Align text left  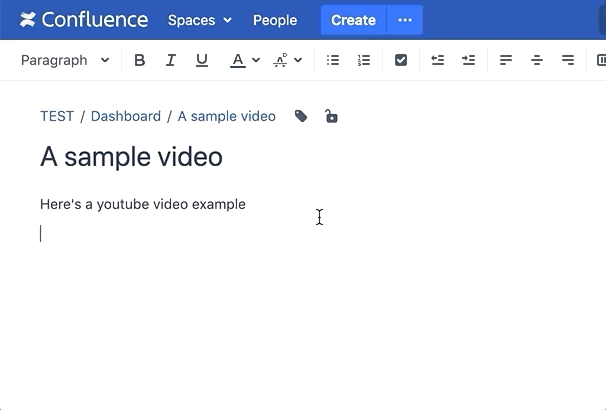point(506,60)
